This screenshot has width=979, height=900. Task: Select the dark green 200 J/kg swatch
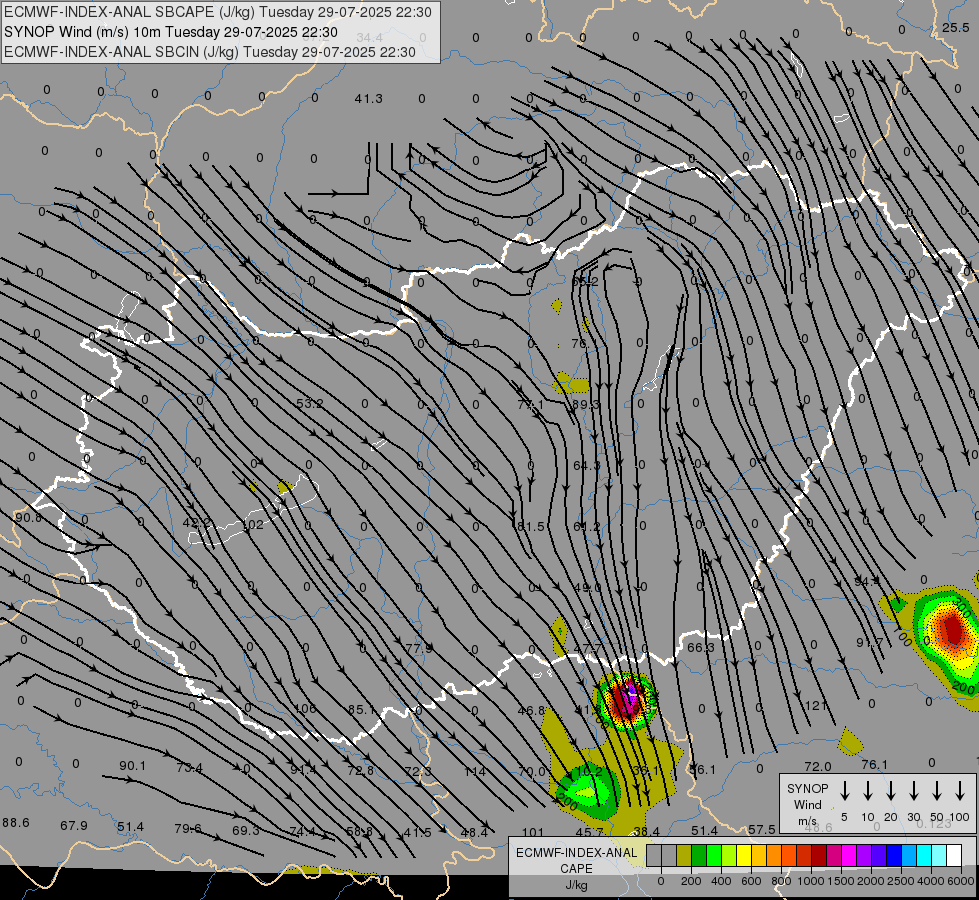699,856
